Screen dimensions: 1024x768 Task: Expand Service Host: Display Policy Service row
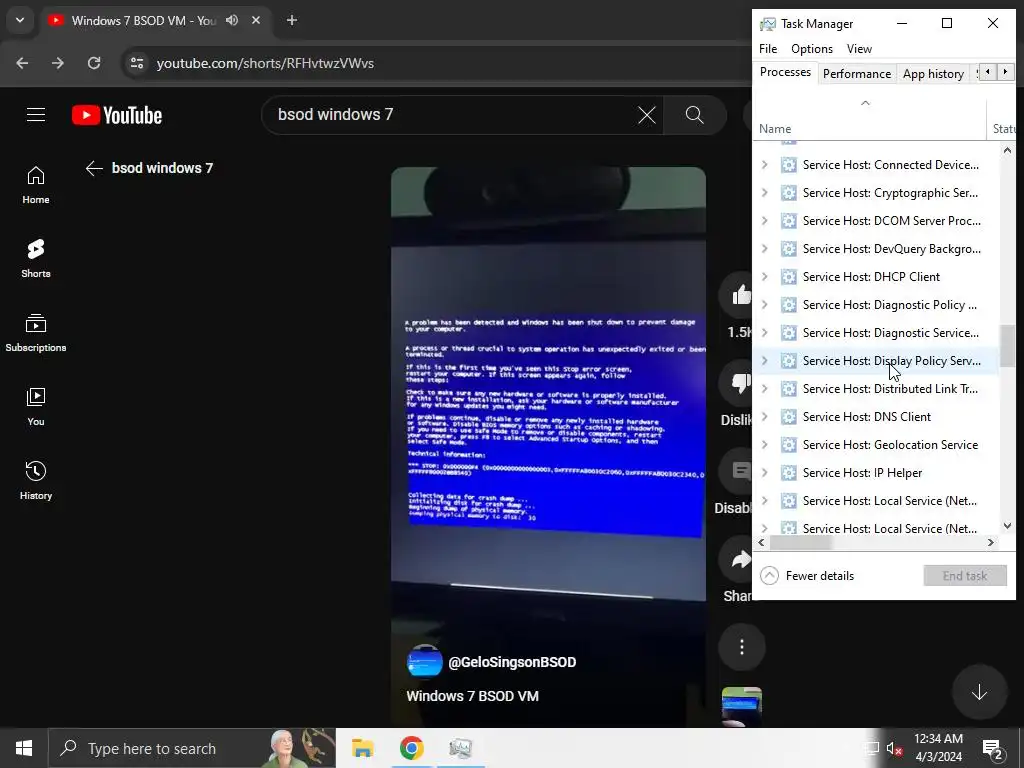[x=765, y=360]
